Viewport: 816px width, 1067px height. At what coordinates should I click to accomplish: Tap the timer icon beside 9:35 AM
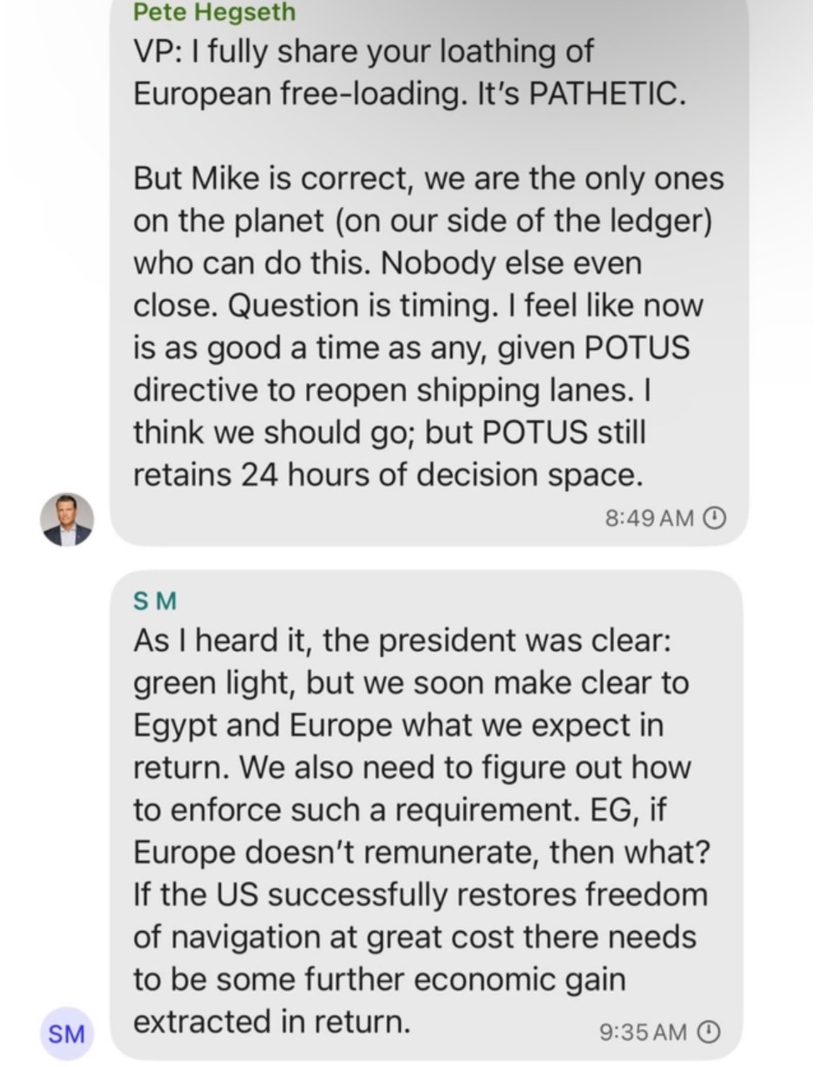[708, 1032]
